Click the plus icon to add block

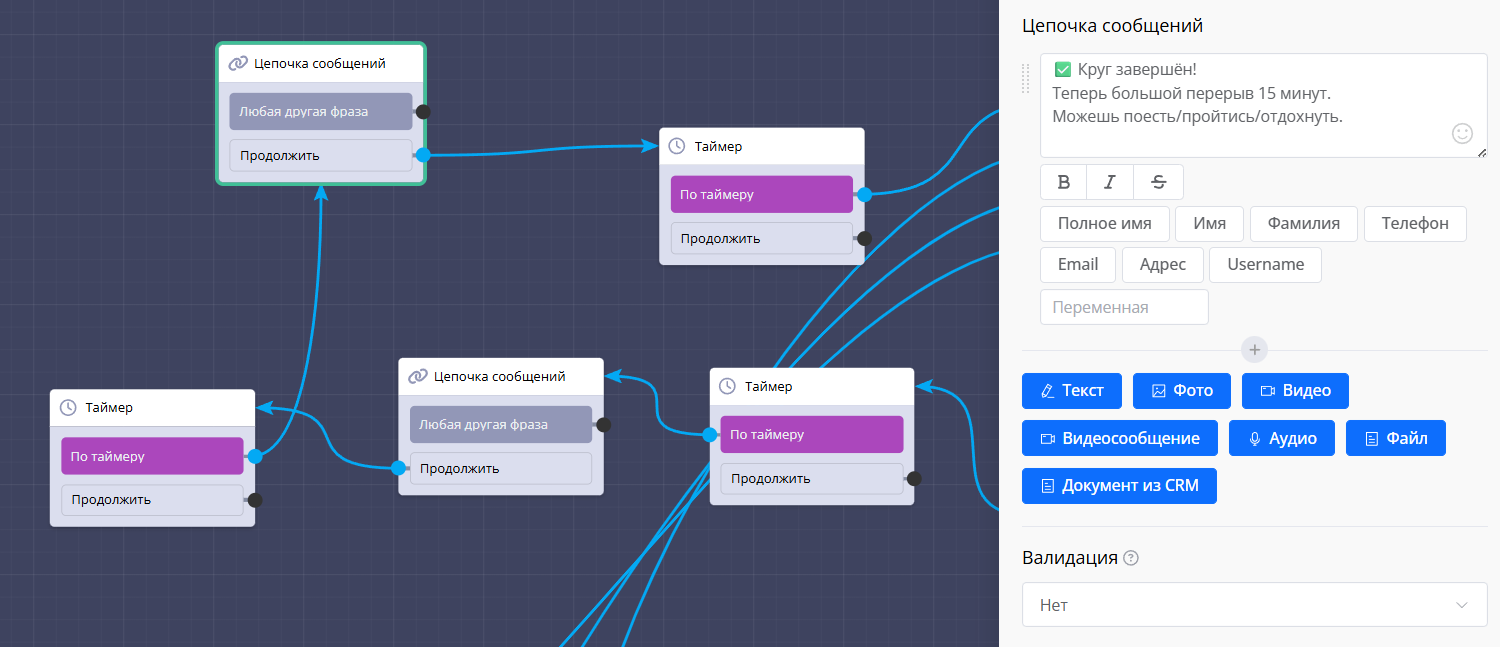(1255, 350)
